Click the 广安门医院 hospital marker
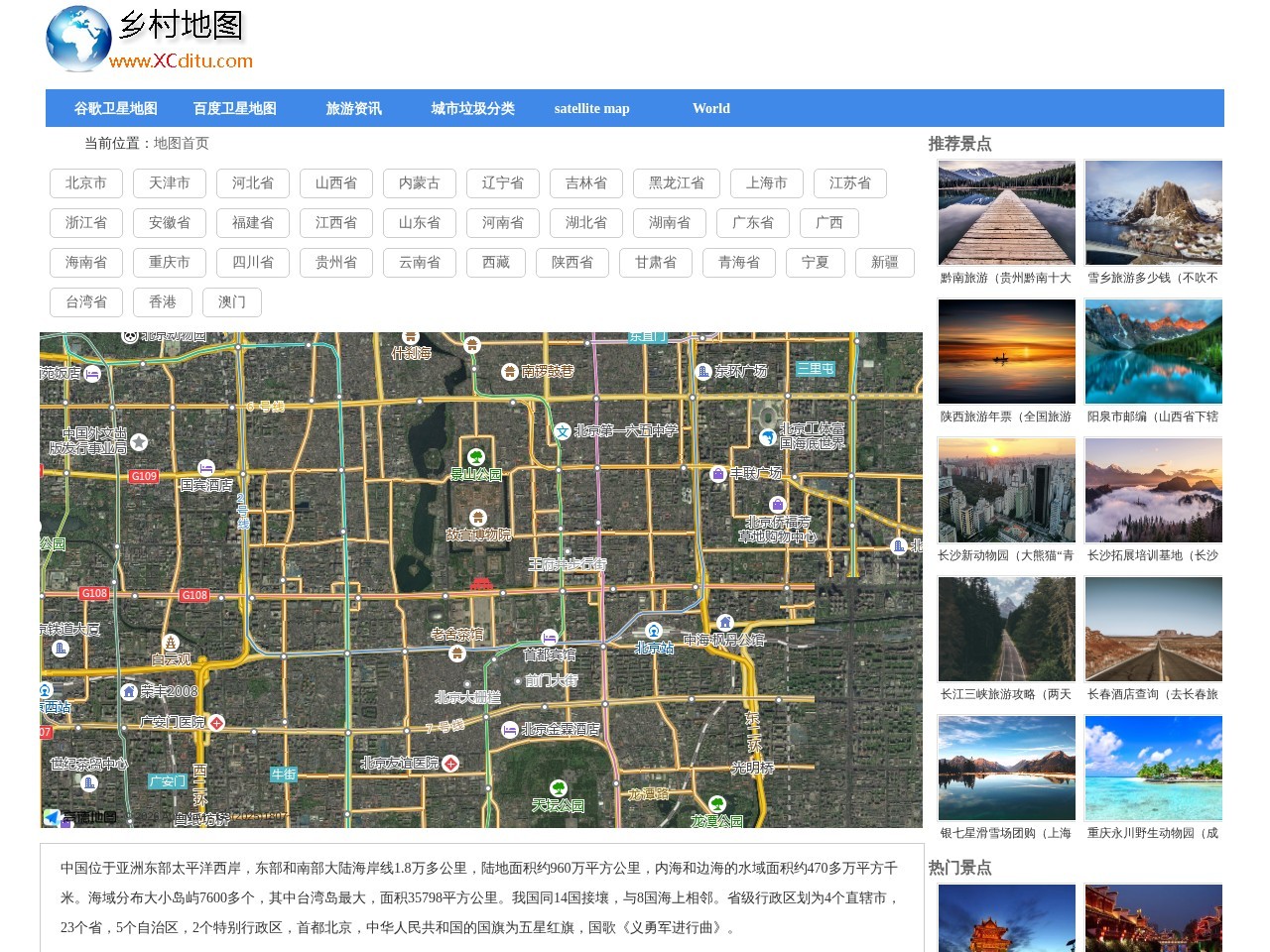 (216, 722)
